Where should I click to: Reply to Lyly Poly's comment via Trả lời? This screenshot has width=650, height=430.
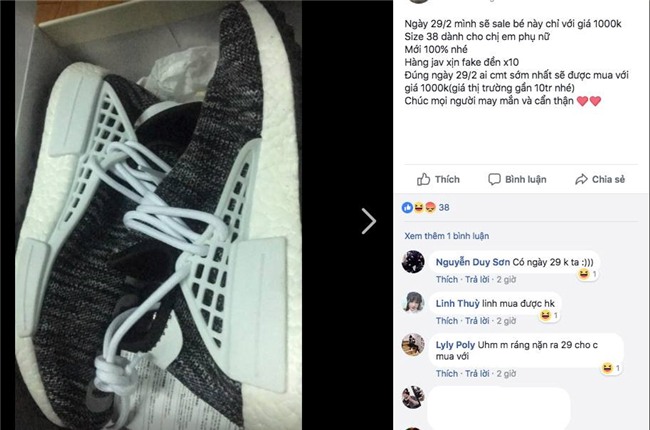pyautogui.click(x=477, y=374)
